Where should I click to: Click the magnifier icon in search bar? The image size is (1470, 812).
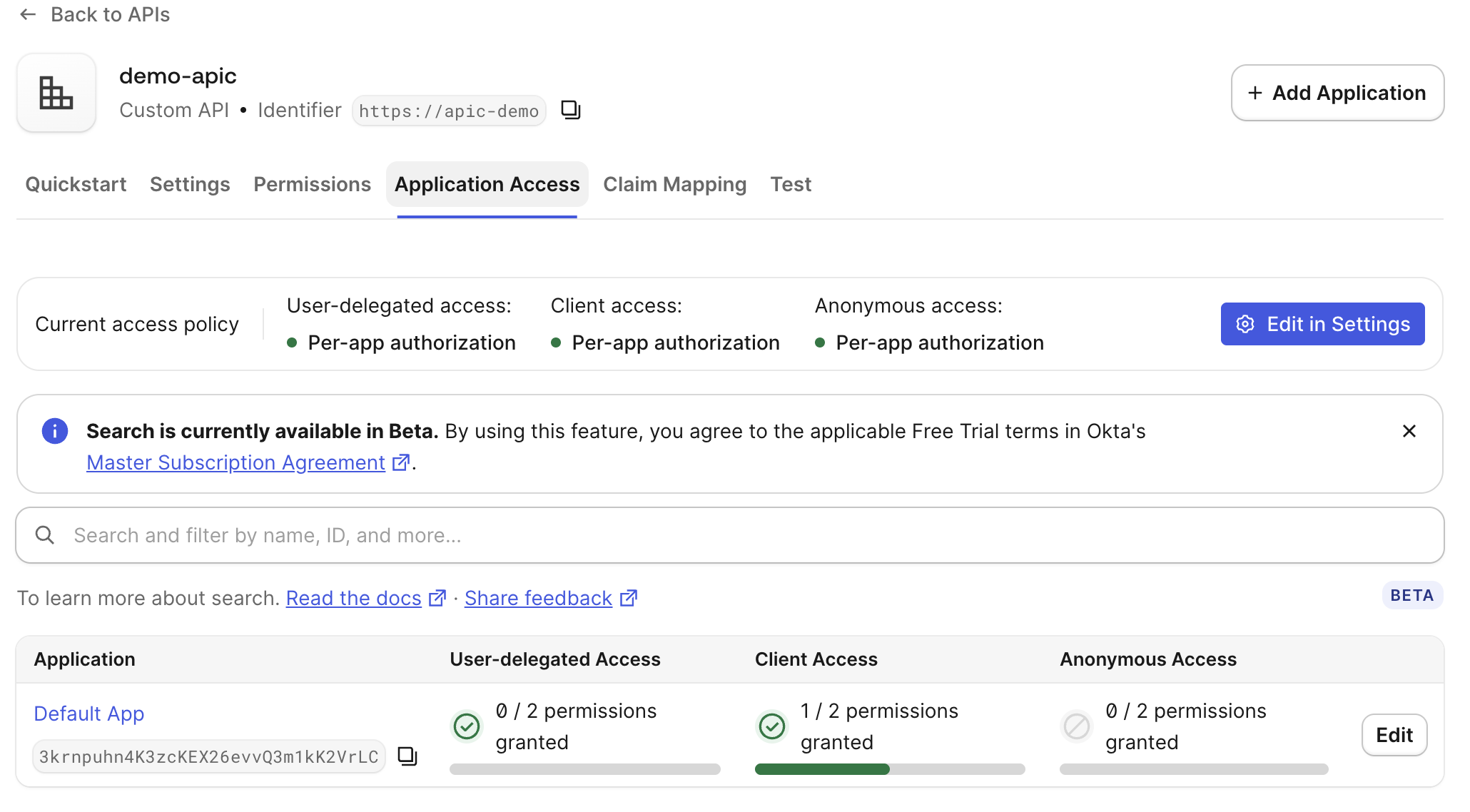coord(45,535)
